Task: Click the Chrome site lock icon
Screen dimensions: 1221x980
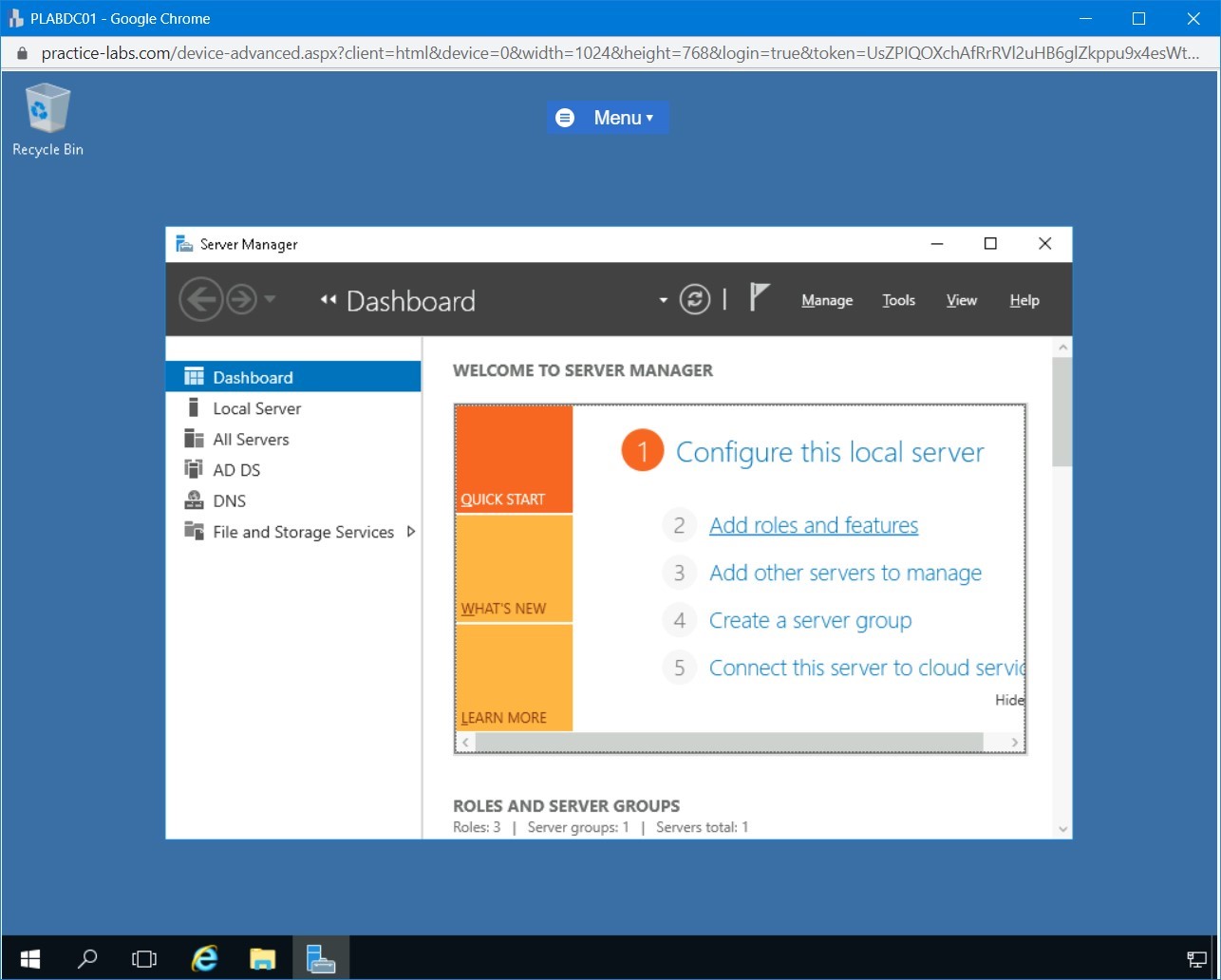Action: pyautogui.click(x=23, y=53)
